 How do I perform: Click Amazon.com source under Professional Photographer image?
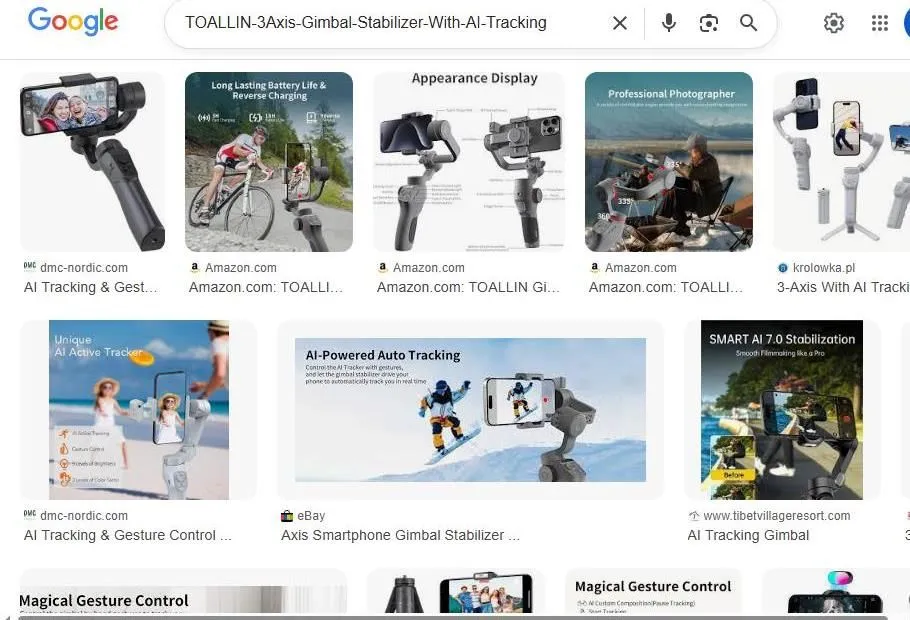click(x=641, y=268)
